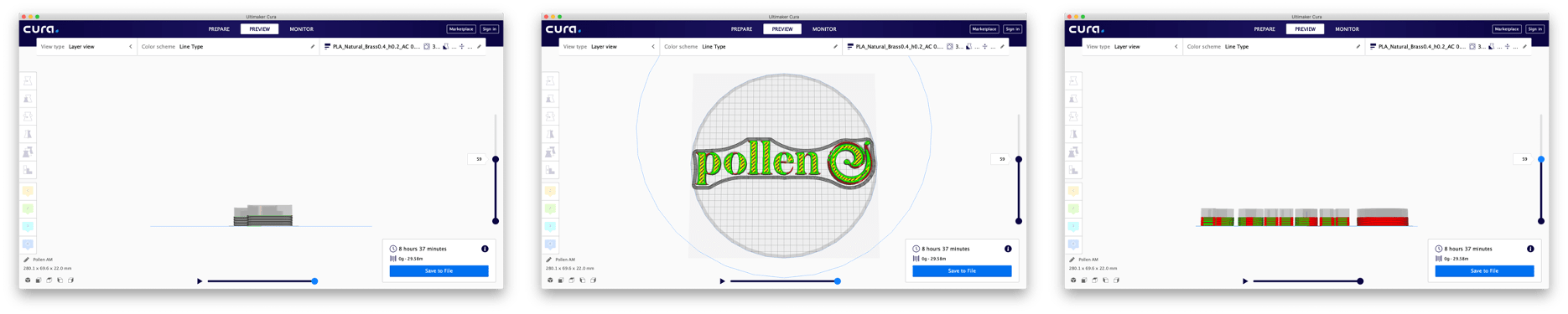
Task: Select Scale tool in right Cura window
Action: [x=1073, y=99]
